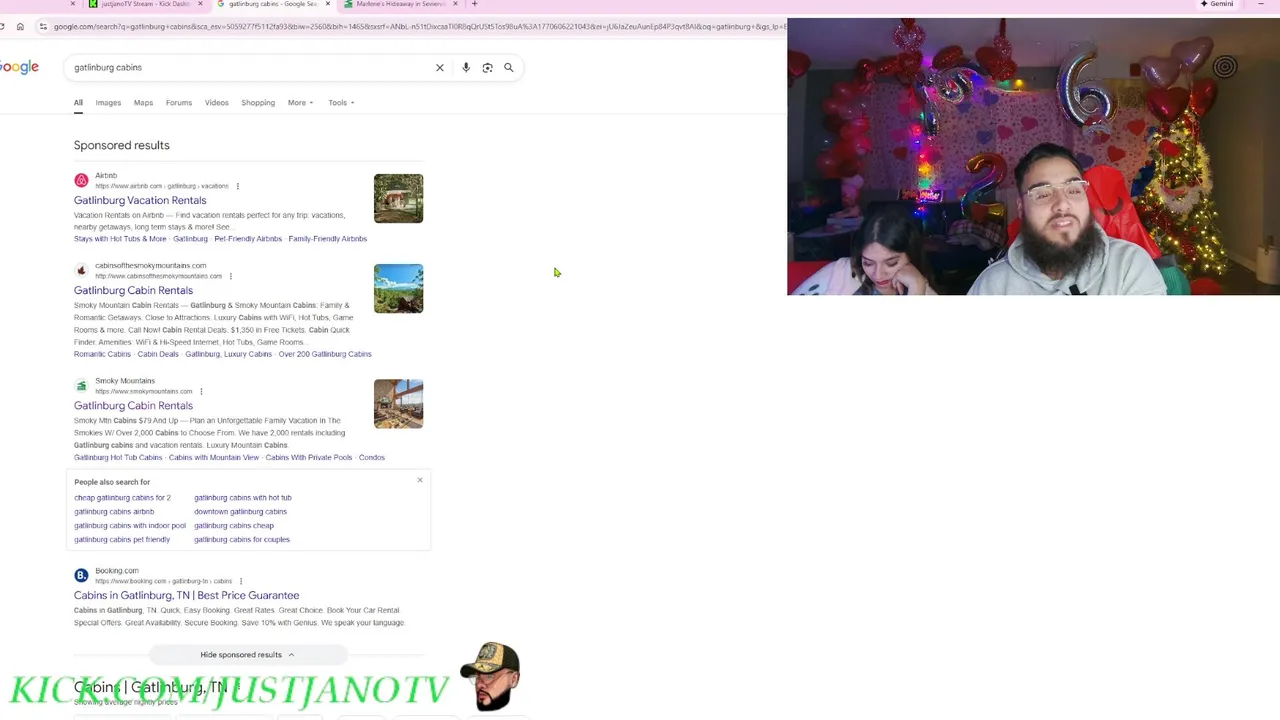Open Cabins in Gatlinburg, TN Booking.com link
1280x720 pixels.
tap(186, 595)
